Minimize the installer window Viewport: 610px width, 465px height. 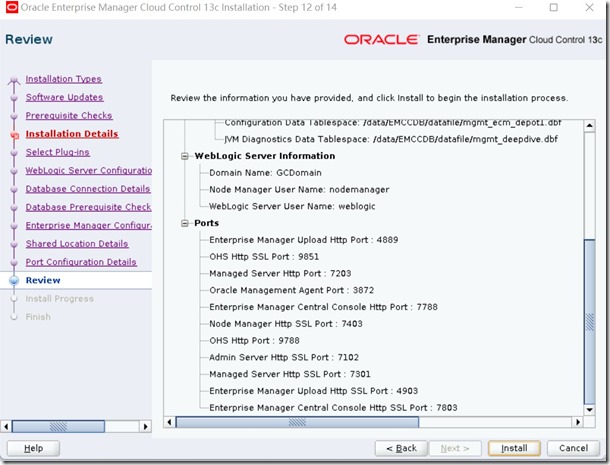tap(519, 7)
